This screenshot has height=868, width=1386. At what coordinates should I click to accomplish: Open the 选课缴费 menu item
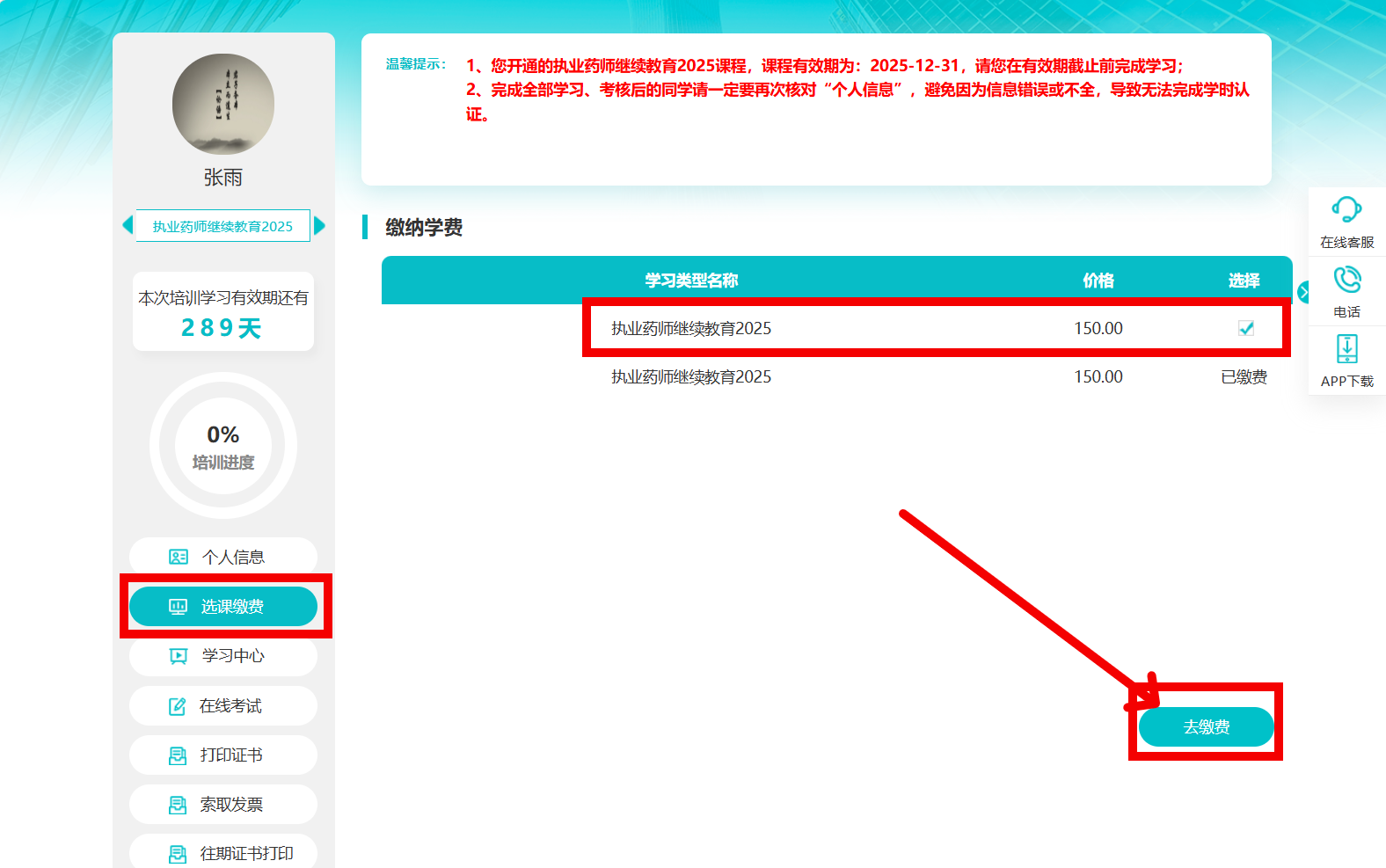223,607
